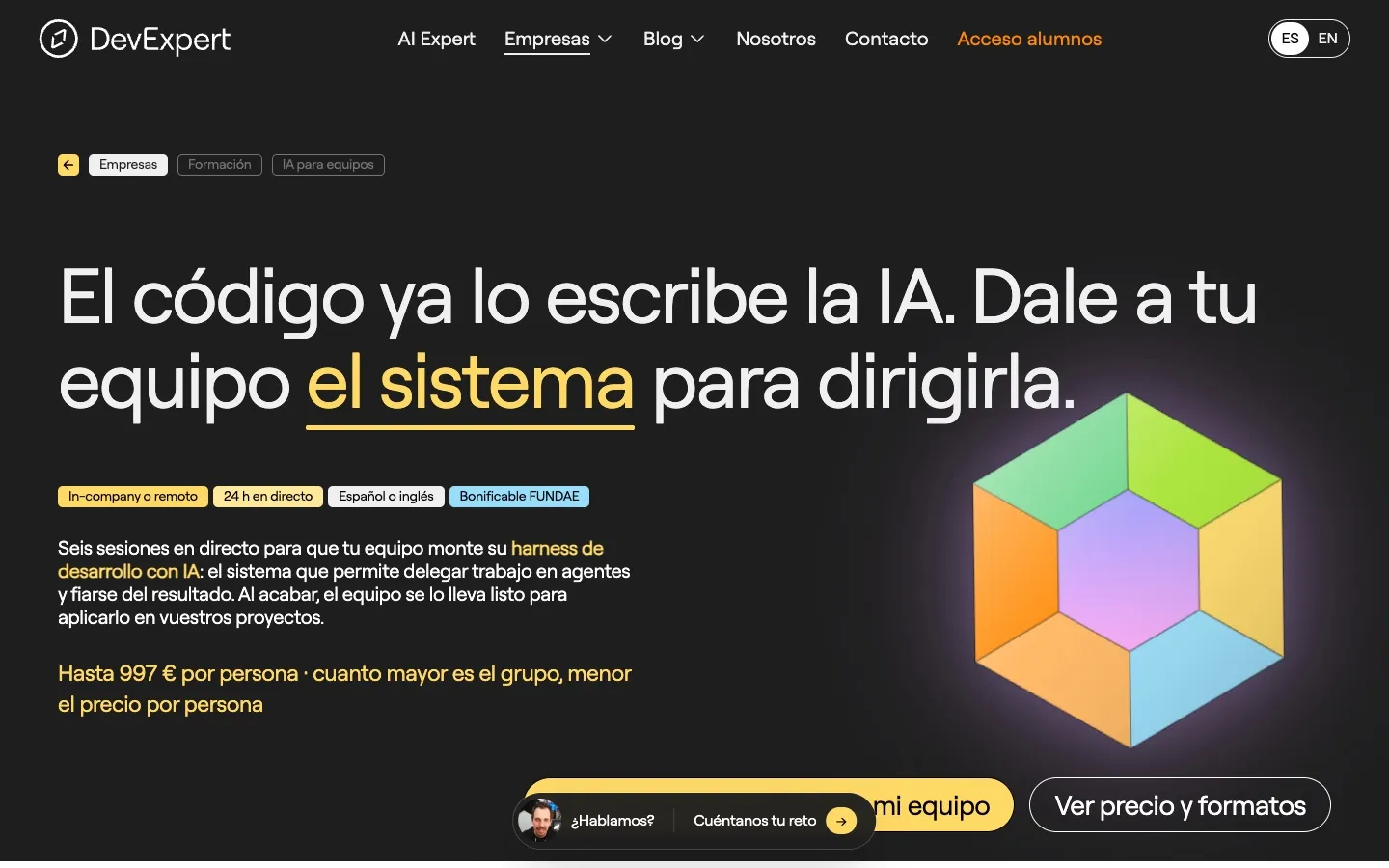The image size is (1389, 868).
Task: Expand the Blog dropdown chevron
Action: [697, 39]
